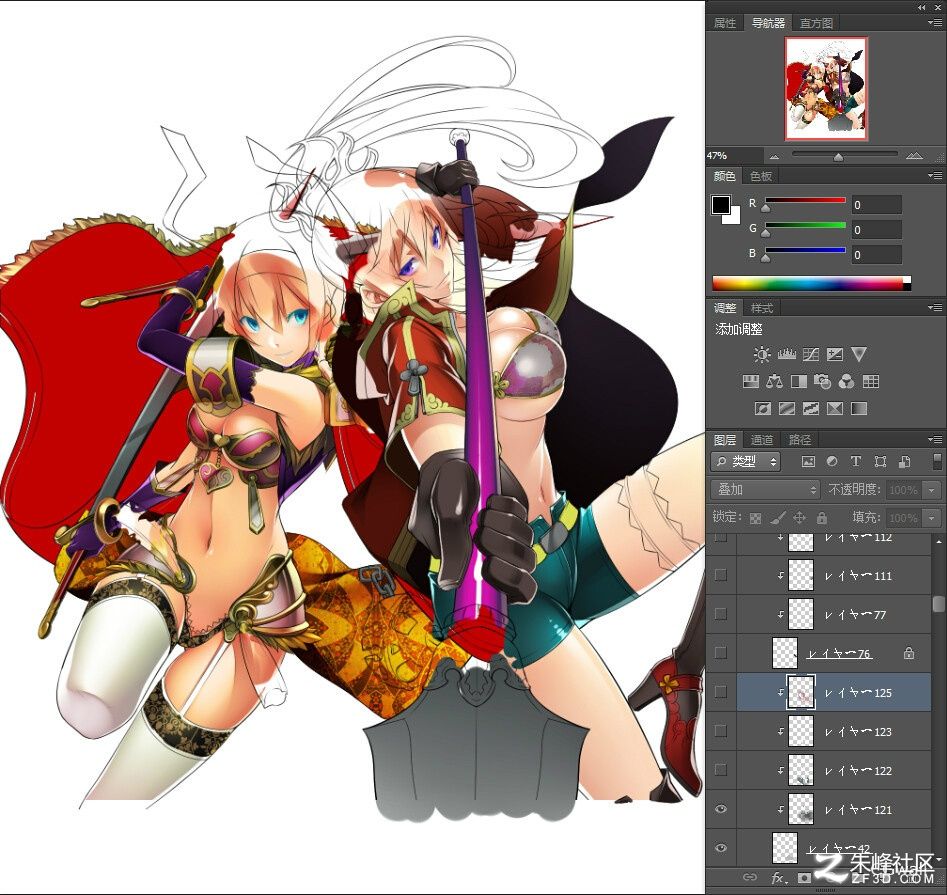Pick a color from the spectrum ramp
The image size is (947, 895).
tap(811, 284)
